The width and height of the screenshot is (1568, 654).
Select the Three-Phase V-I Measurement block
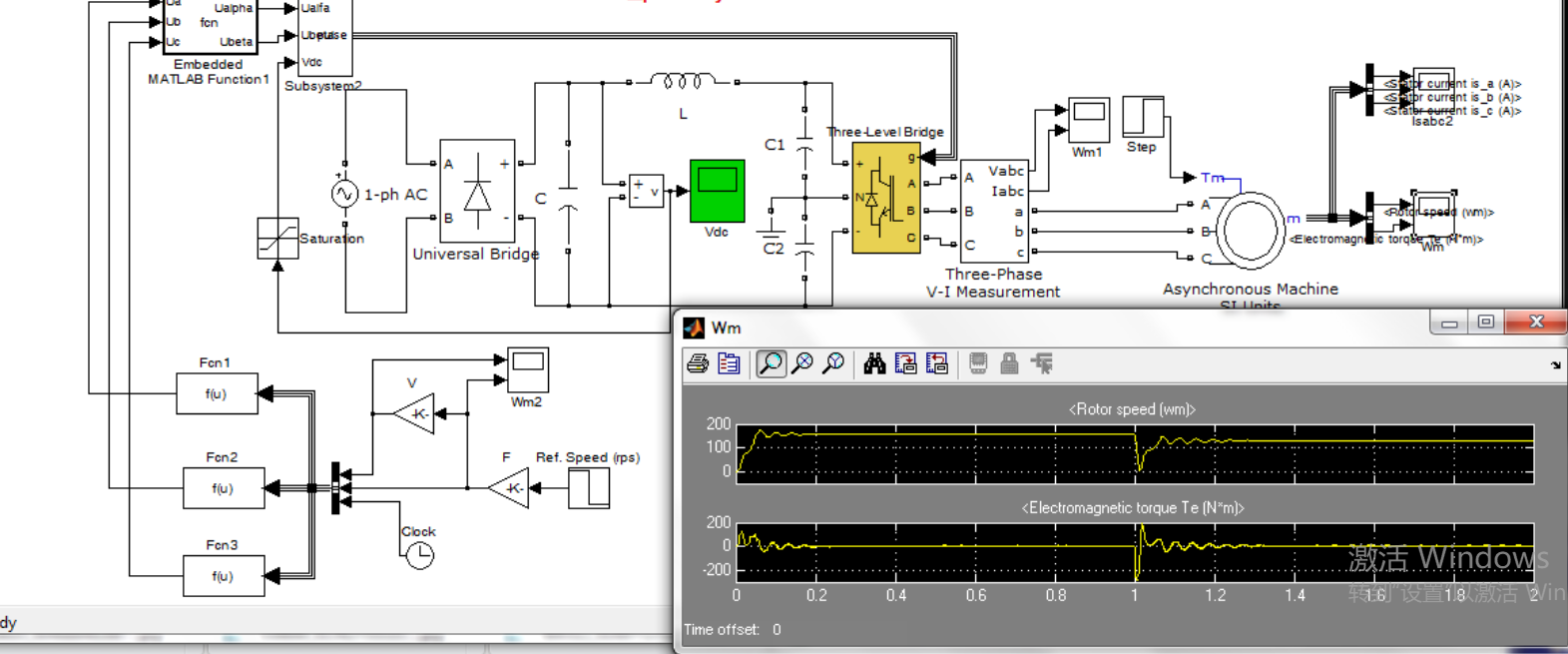(x=992, y=211)
